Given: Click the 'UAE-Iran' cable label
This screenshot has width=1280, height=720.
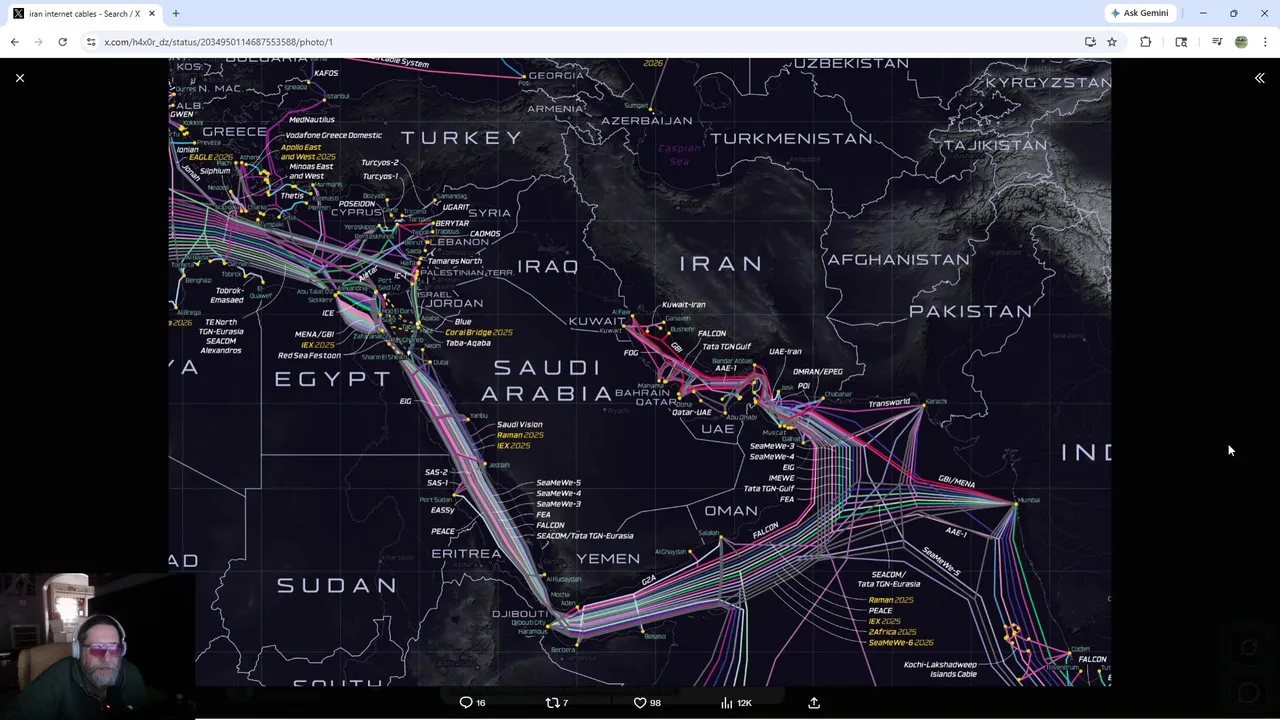Looking at the screenshot, I should click(x=785, y=352).
